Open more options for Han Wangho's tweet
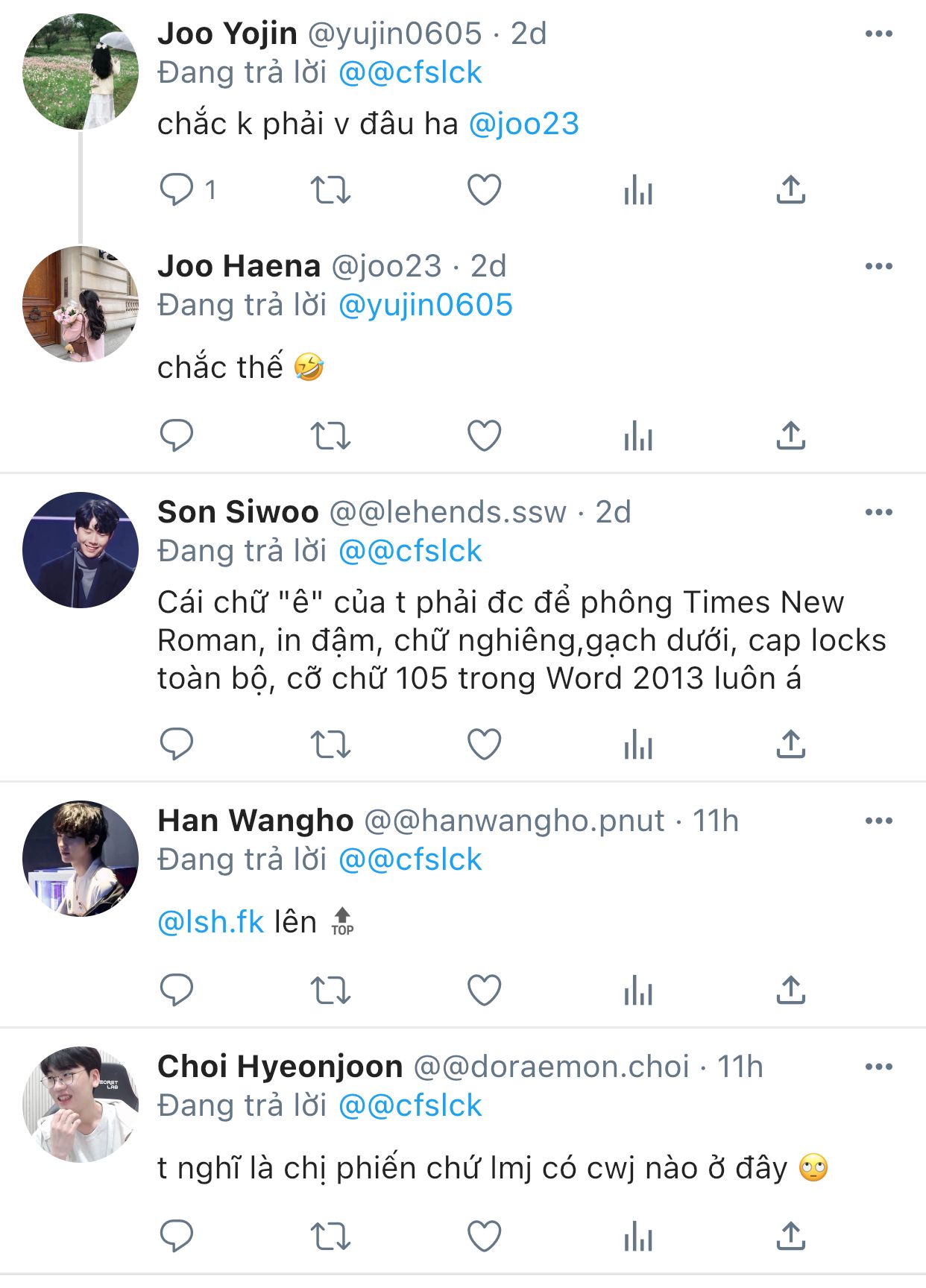Viewport: 926px width, 1288px height. [878, 821]
